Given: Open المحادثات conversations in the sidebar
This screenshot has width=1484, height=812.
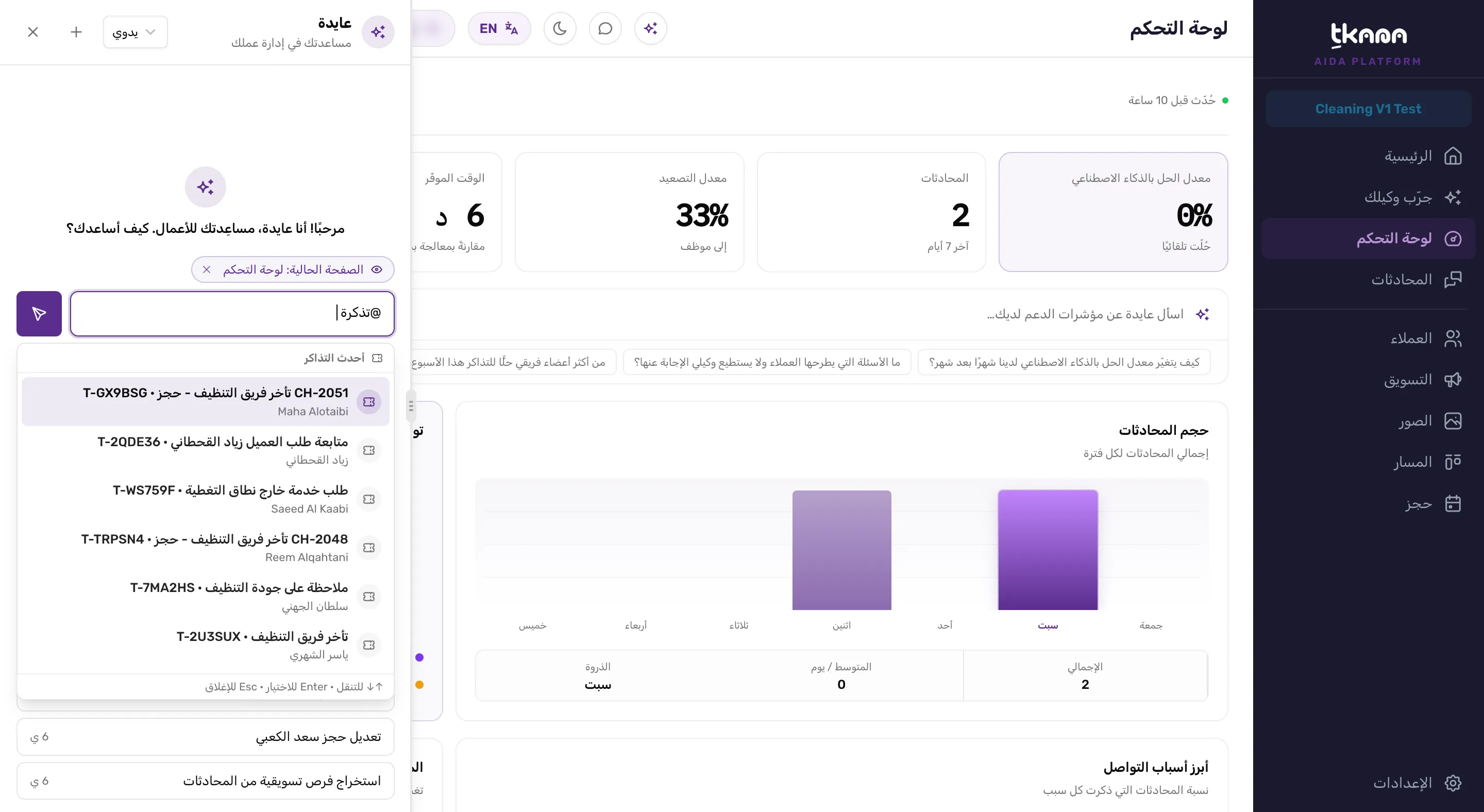Looking at the screenshot, I should click(1368, 279).
